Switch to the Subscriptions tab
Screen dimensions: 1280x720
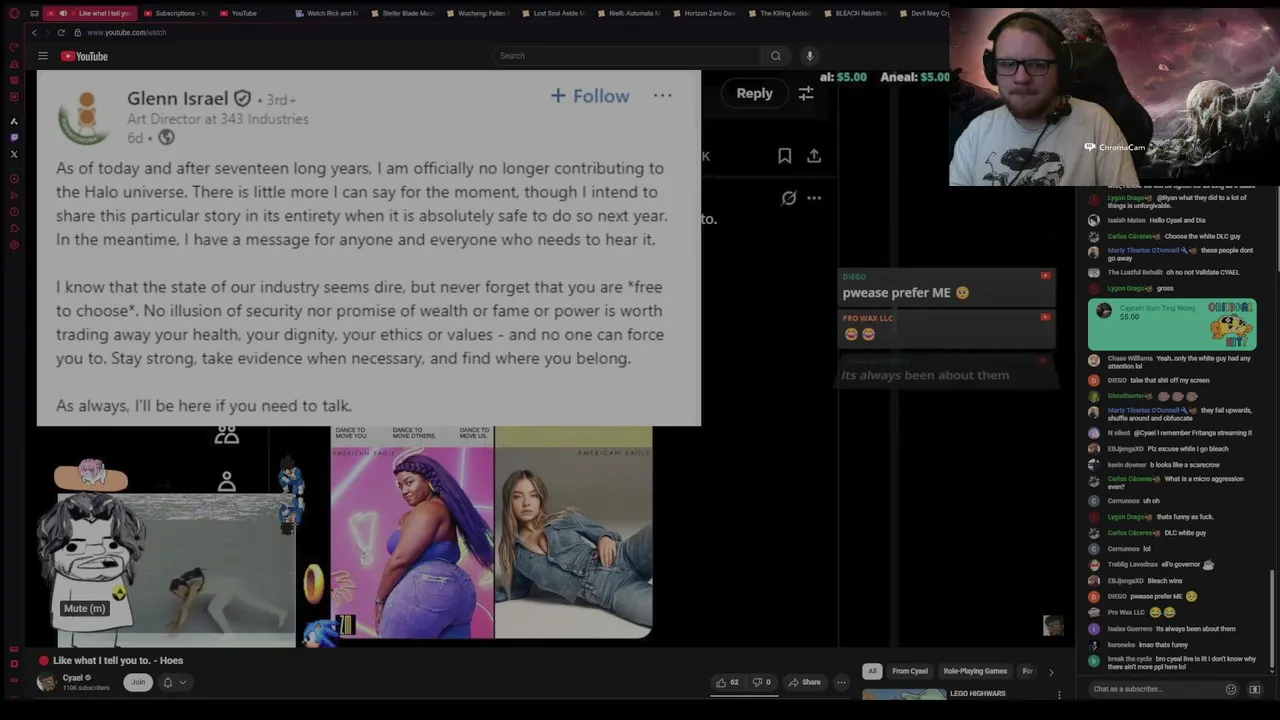coord(174,13)
